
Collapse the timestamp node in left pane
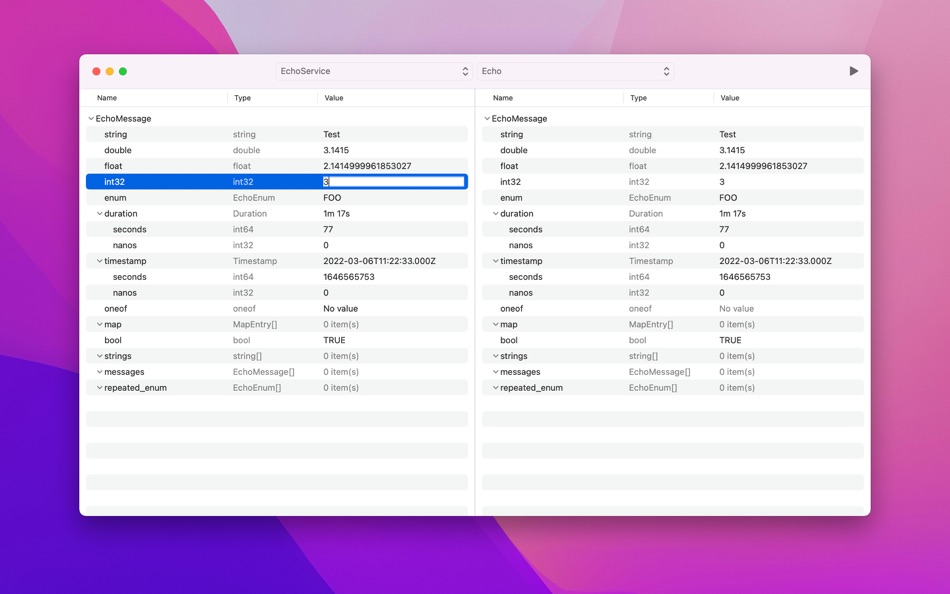point(99,261)
